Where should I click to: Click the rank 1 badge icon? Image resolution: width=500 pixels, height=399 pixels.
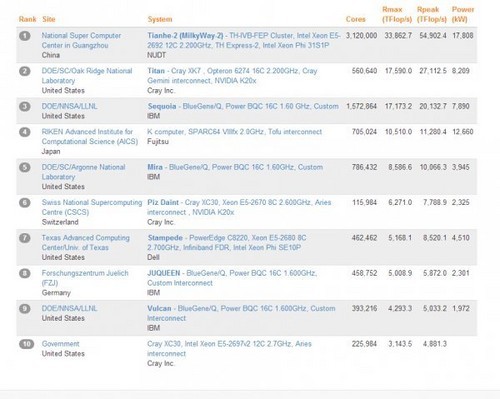(25, 35)
